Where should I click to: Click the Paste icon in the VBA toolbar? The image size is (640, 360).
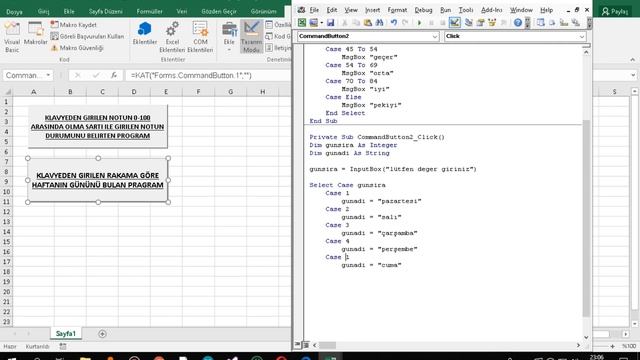[x=367, y=23]
